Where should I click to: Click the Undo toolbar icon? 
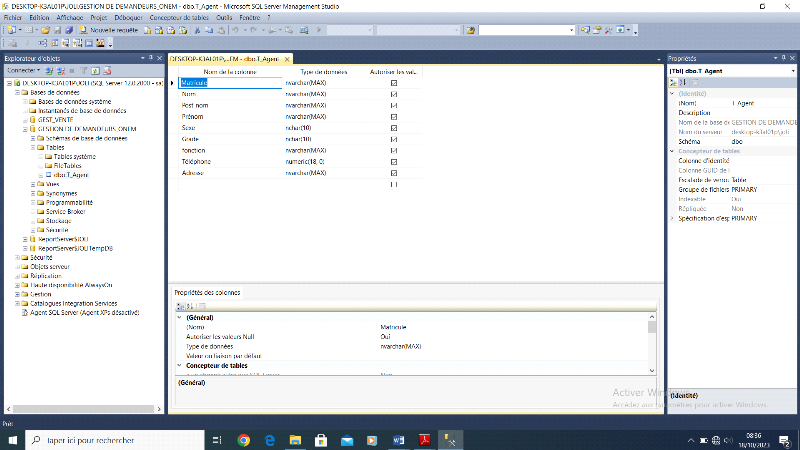[x=235, y=30]
